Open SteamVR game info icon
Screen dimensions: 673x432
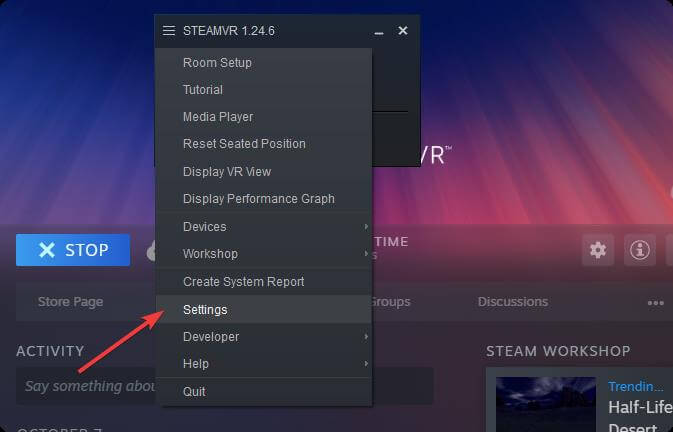click(640, 250)
